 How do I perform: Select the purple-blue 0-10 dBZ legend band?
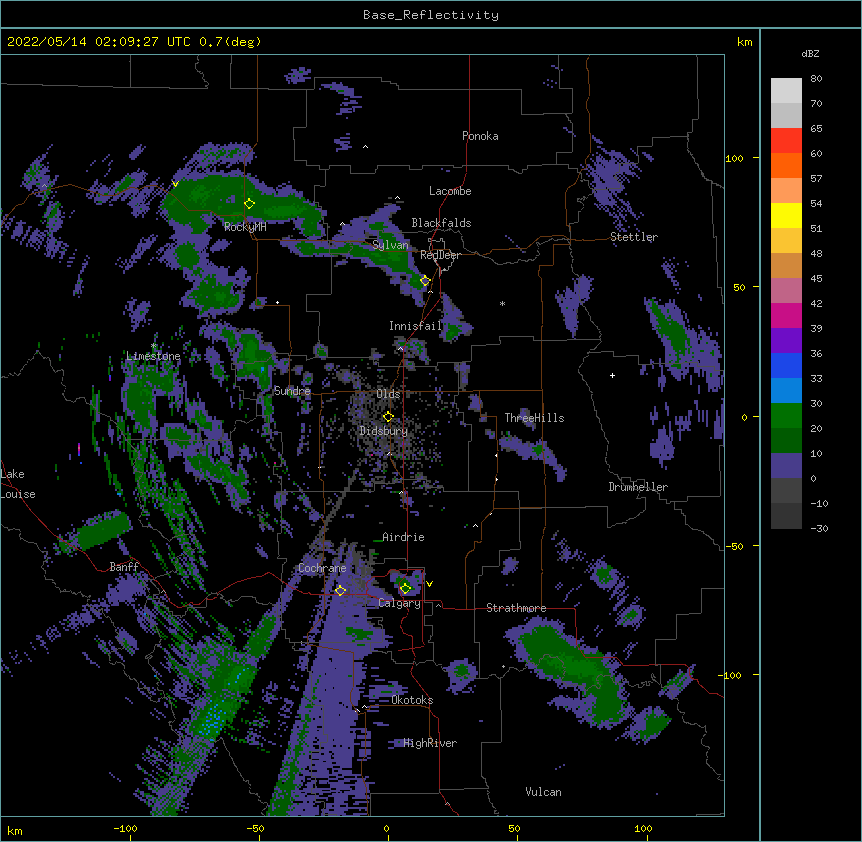coord(786,466)
